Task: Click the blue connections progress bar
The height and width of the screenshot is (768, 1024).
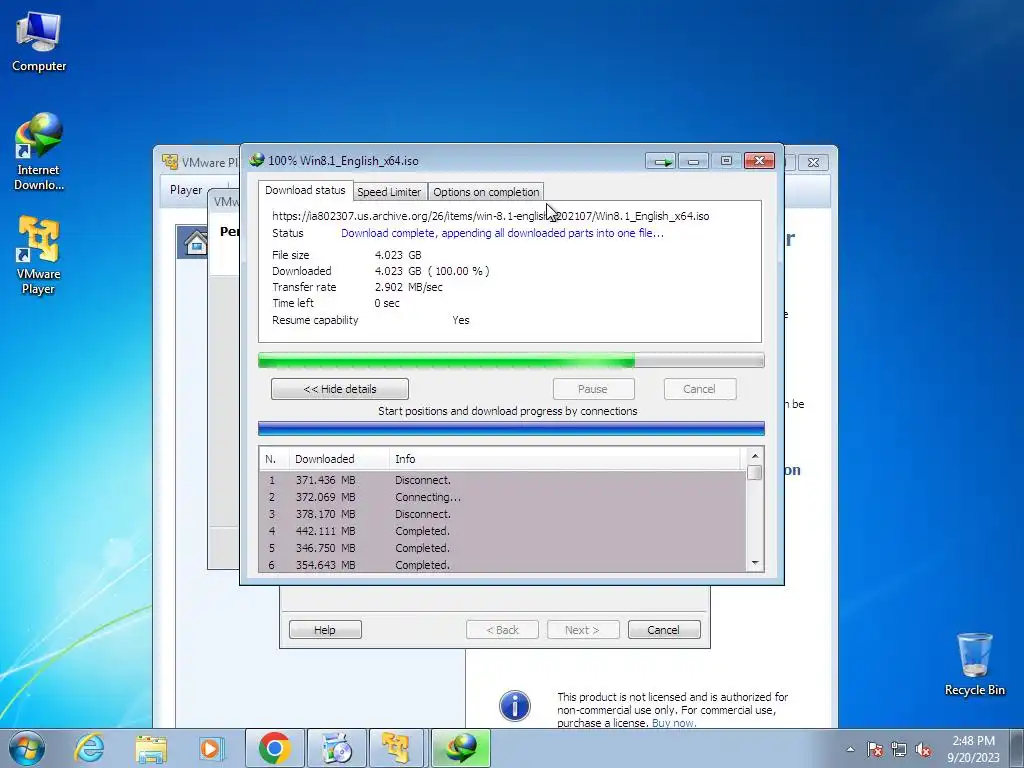Action: 511,428
